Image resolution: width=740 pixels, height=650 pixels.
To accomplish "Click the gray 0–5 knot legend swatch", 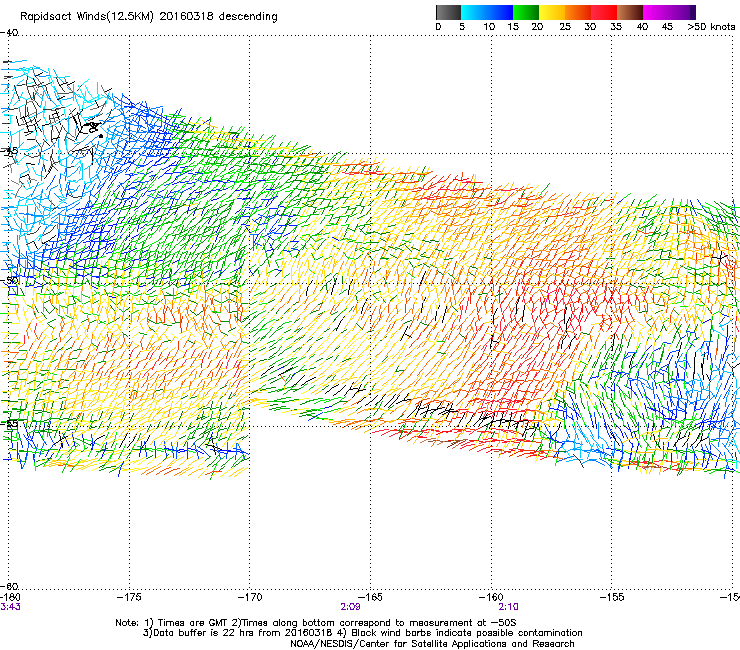I will tap(448, 12).
